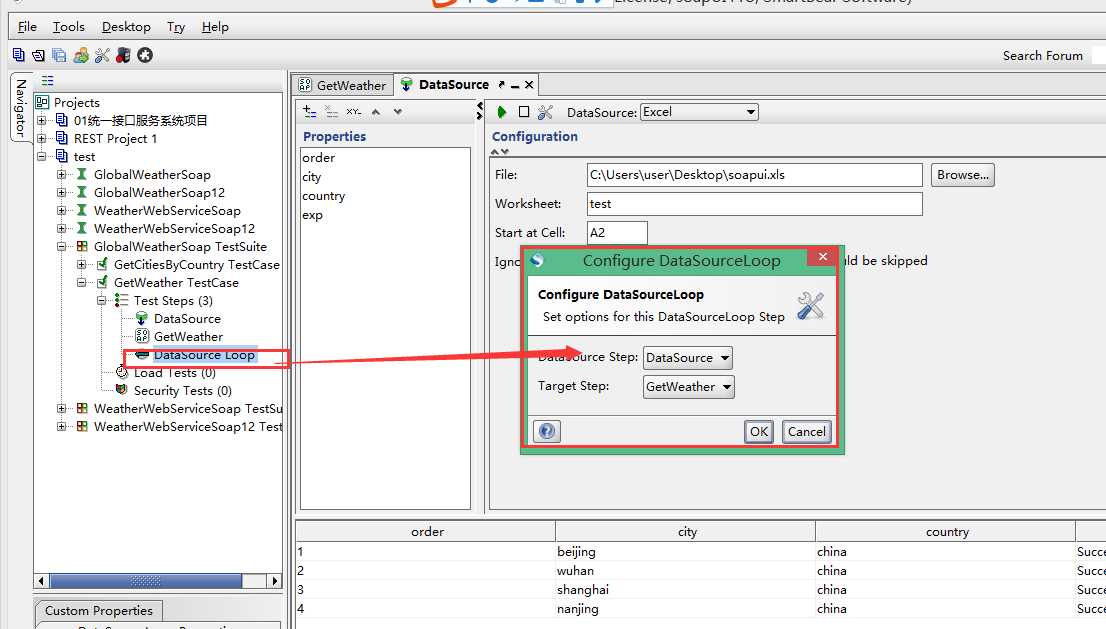Close the Configure DataSourceLoop dialog
The image size is (1106, 629).
(x=822, y=257)
